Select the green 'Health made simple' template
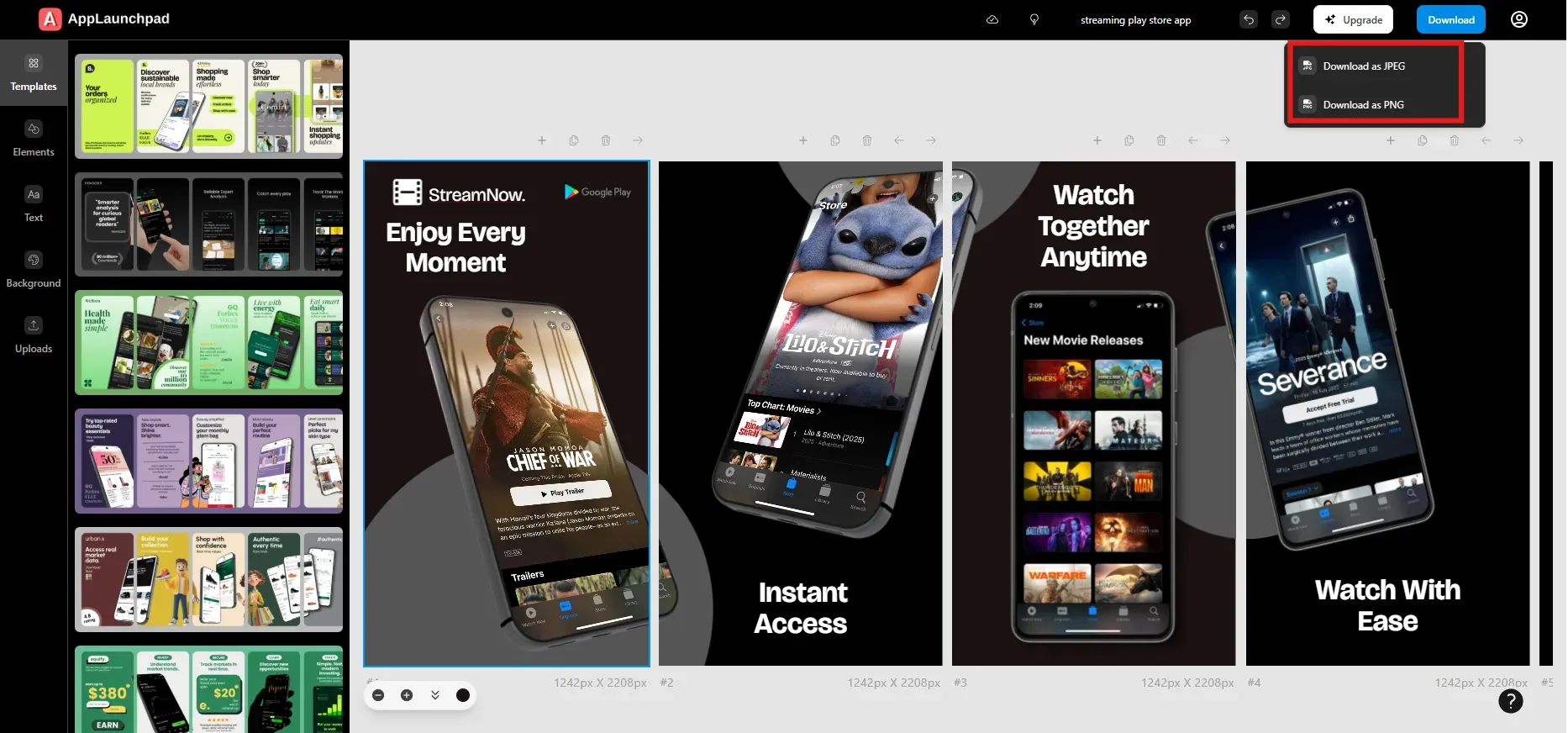This screenshot has height=733, width=1568. pos(209,343)
